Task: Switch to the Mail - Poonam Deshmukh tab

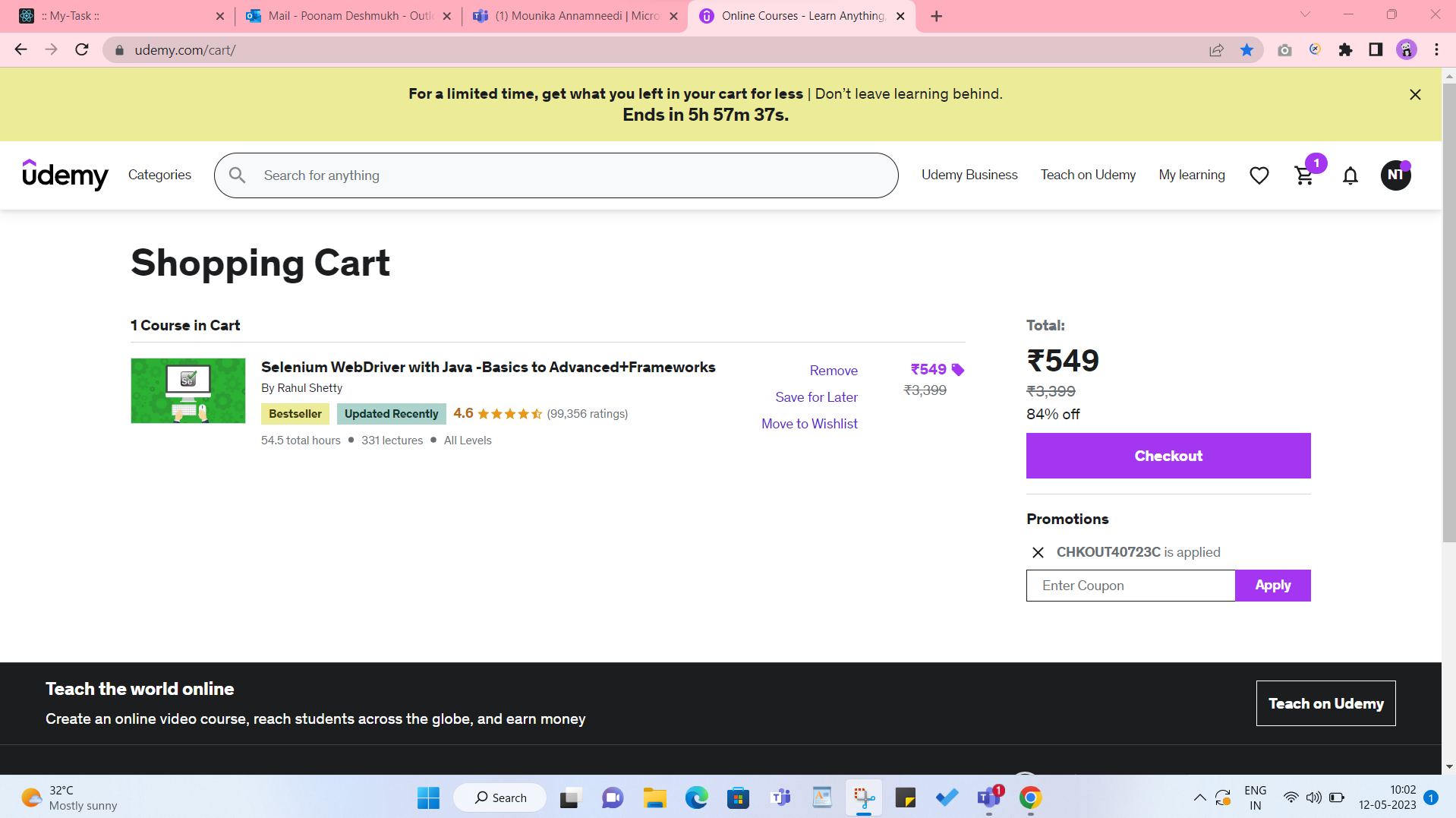Action: click(x=348, y=16)
